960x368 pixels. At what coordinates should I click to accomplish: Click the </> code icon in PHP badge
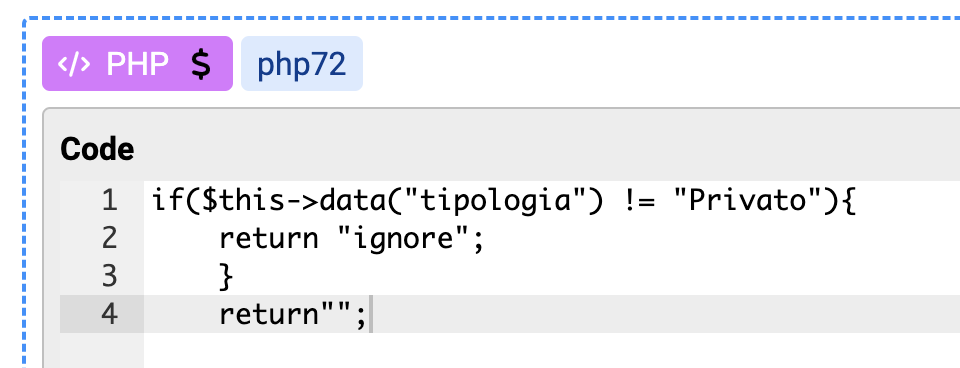click(74, 64)
